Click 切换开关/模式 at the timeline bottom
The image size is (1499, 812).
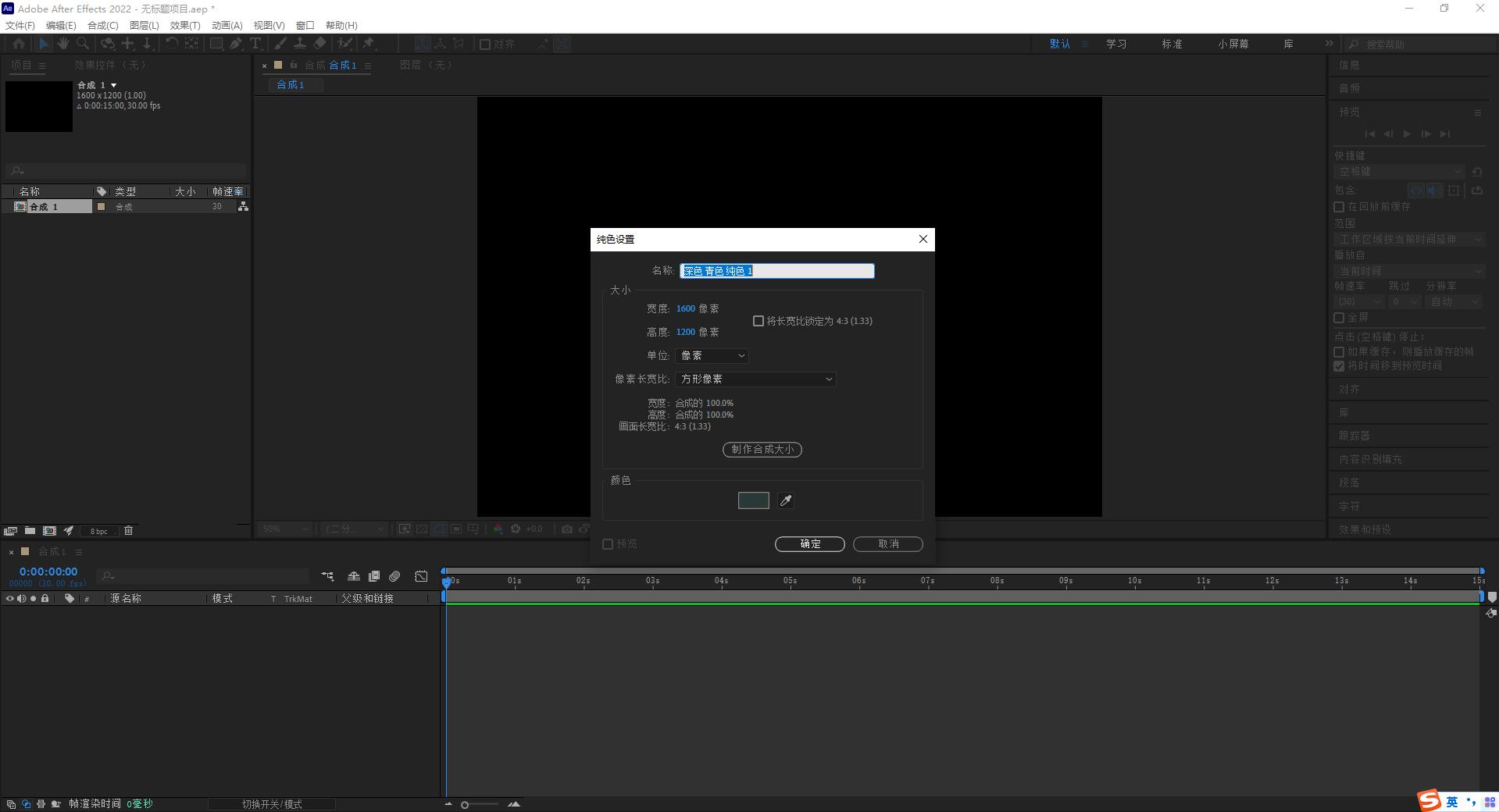point(271,804)
